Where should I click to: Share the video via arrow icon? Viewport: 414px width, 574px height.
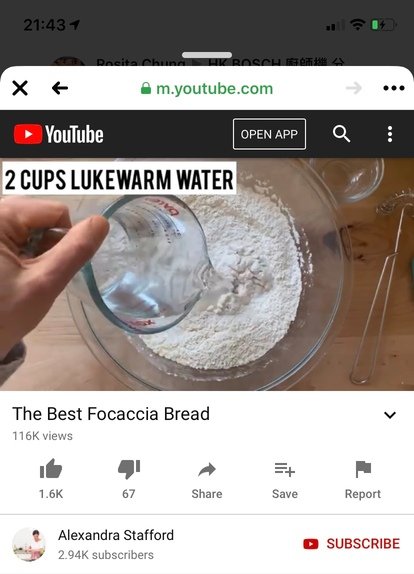(x=207, y=480)
